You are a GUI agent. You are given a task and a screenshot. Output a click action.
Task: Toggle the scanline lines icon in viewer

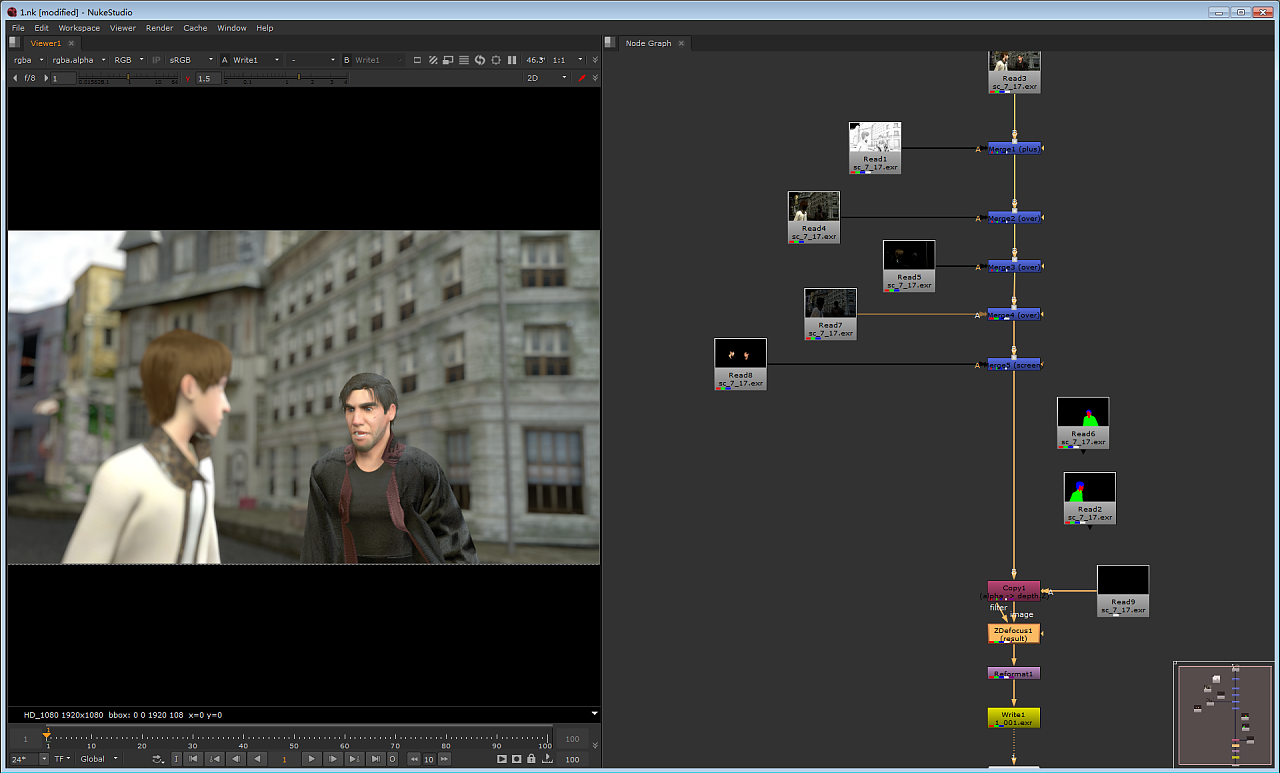point(464,60)
